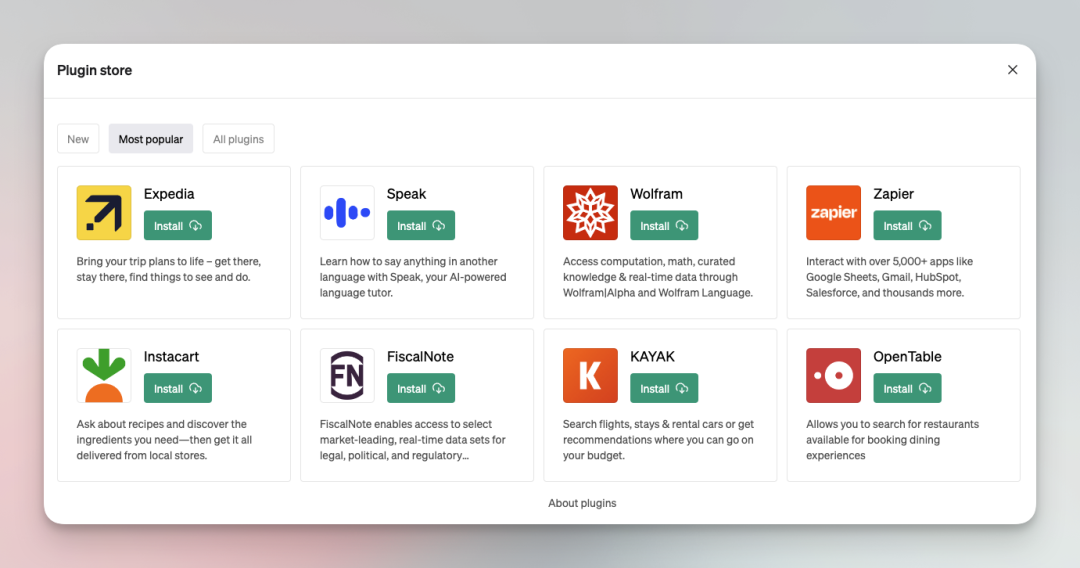Click the Wolfram red snowflake logo
The image size is (1080, 568).
pyautogui.click(x=590, y=213)
